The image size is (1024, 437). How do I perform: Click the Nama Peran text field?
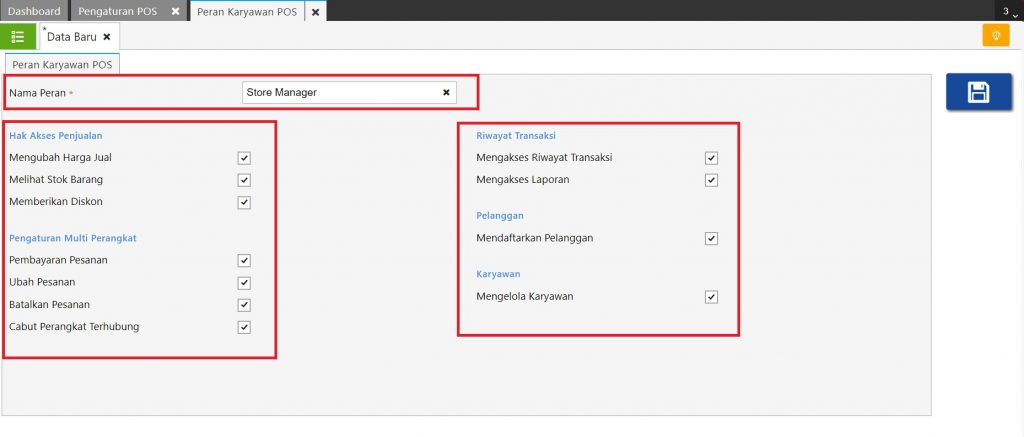[x=340, y=93]
